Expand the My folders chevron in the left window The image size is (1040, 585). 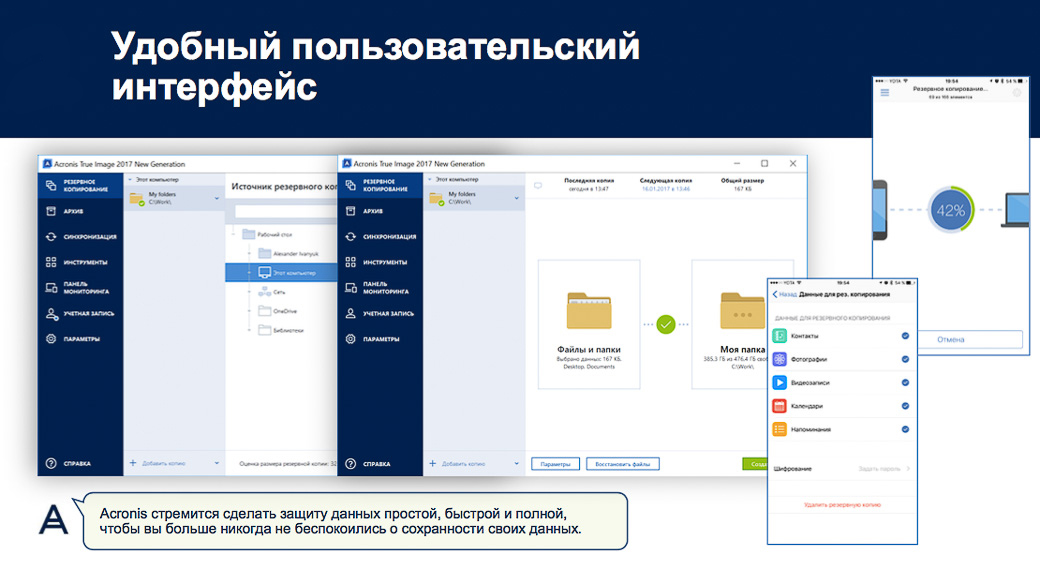[216, 198]
